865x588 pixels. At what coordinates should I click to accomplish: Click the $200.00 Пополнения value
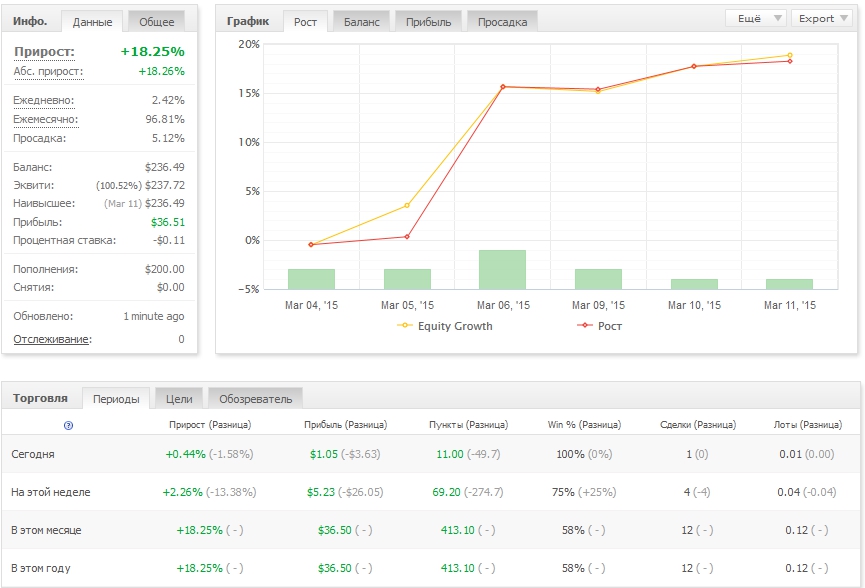(x=164, y=269)
